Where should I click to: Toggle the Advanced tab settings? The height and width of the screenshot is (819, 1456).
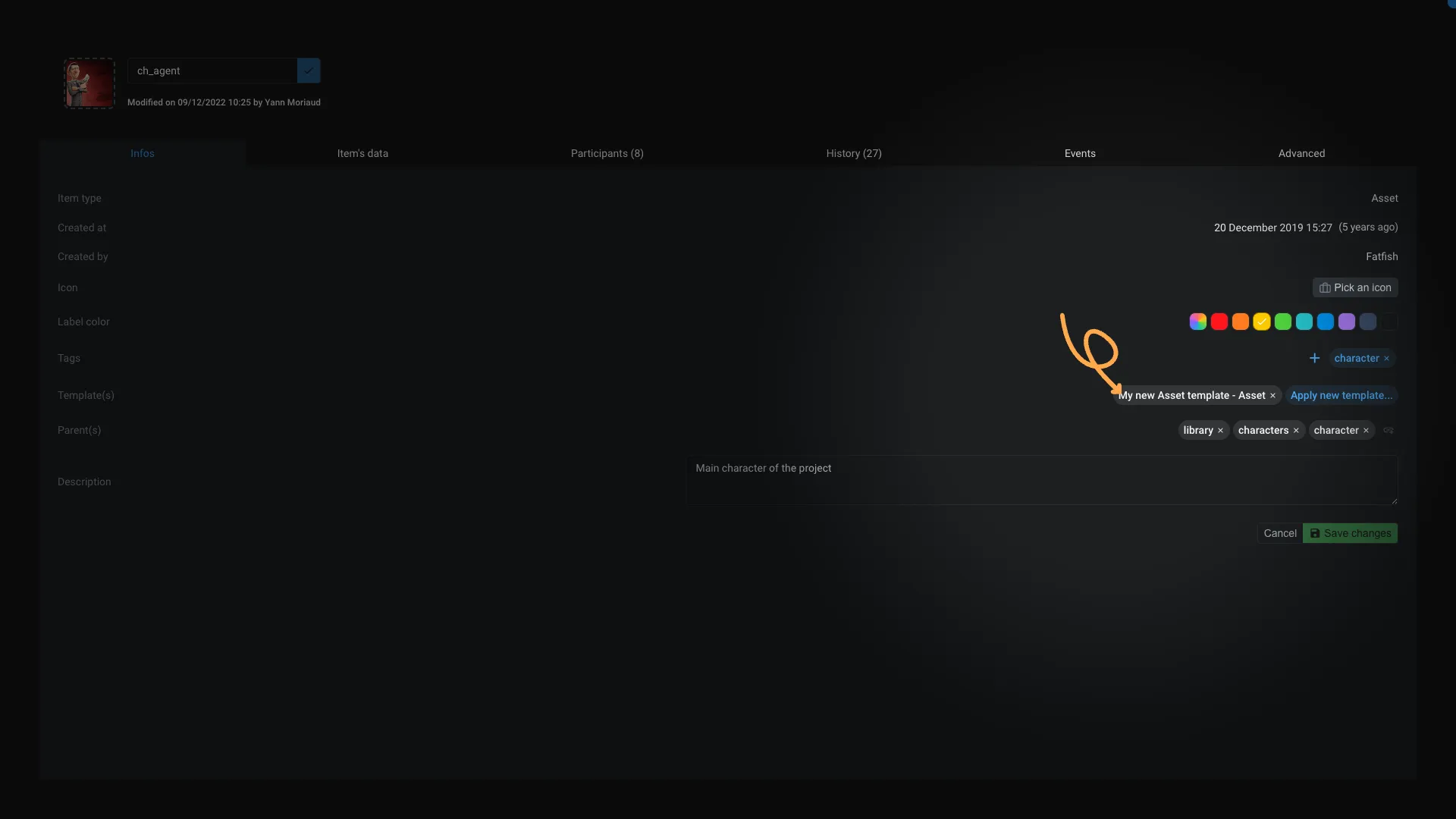click(x=1302, y=153)
